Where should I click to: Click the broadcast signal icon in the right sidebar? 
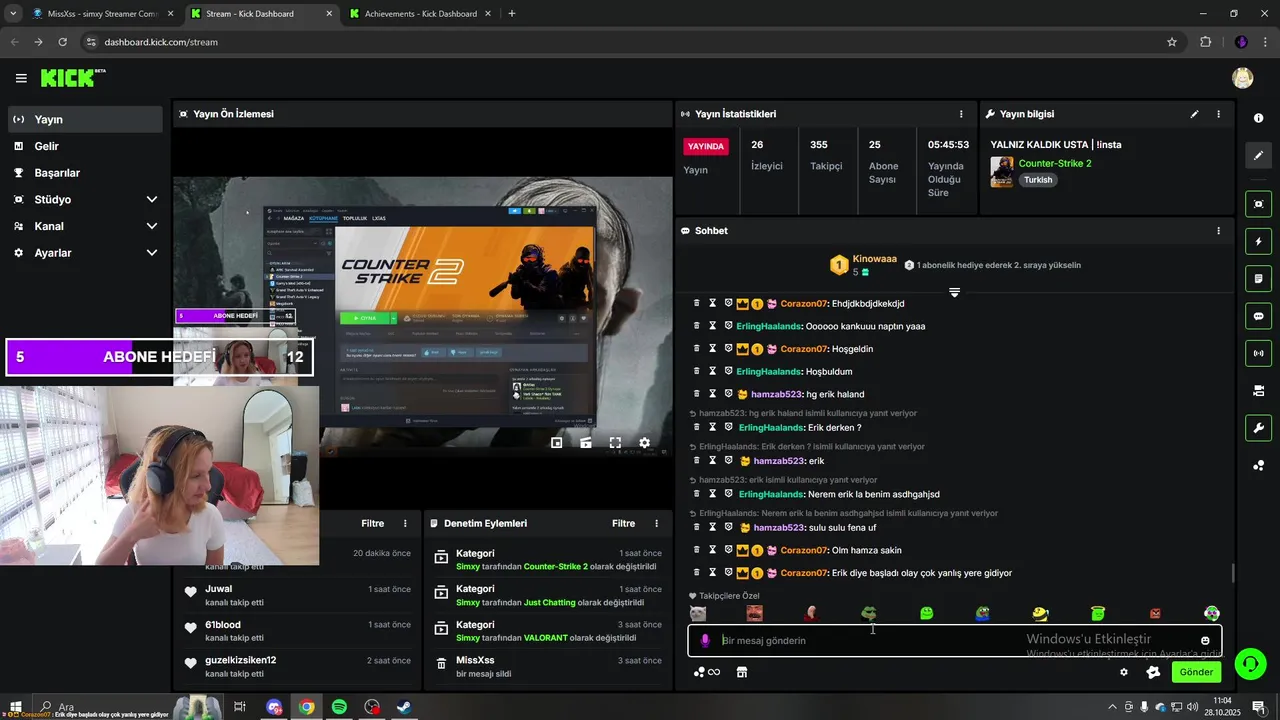pyautogui.click(x=1258, y=353)
